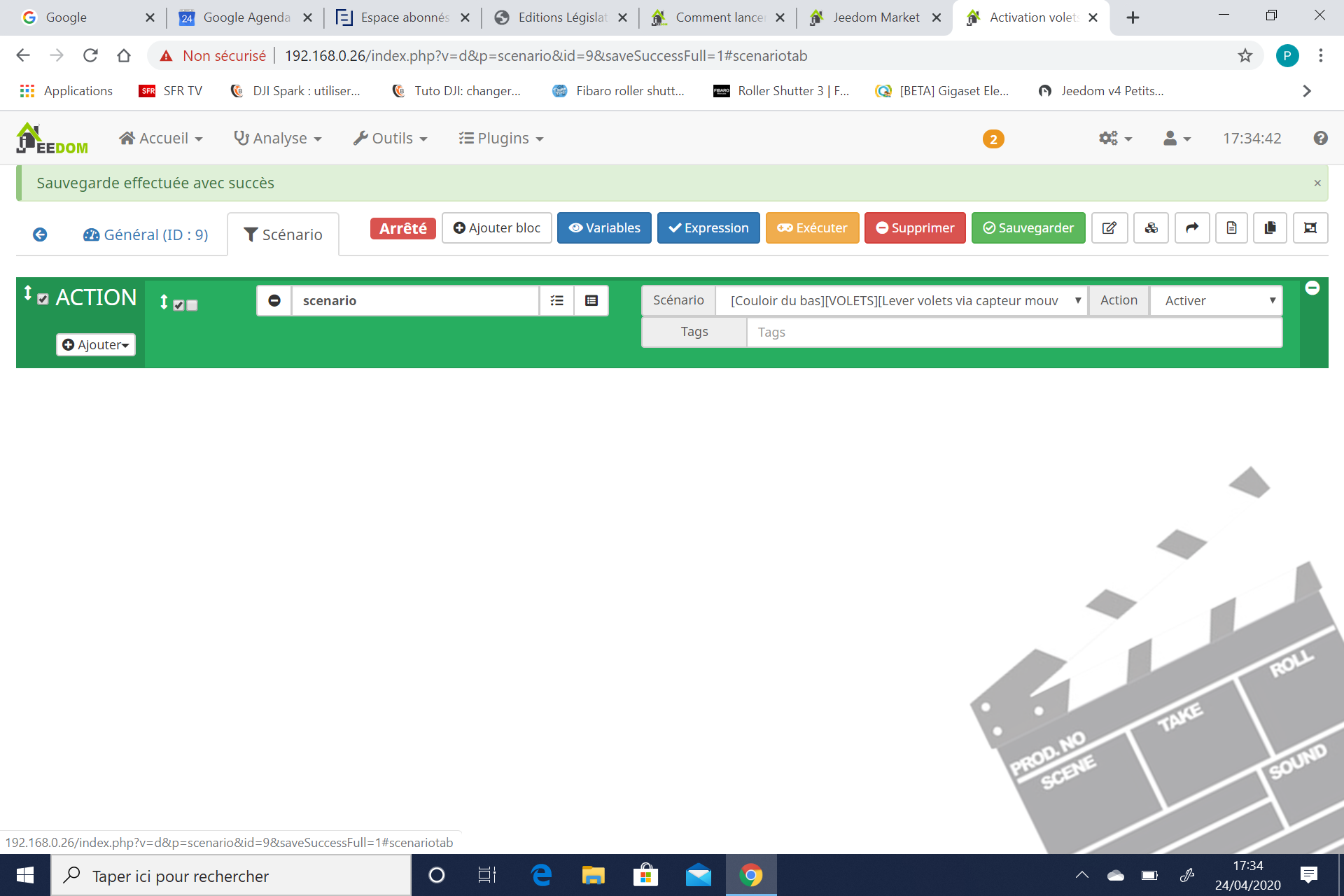The height and width of the screenshot is (896, 1344).
Task: Click the edit pencil icon in toolbar
Action: point(1109,228)
